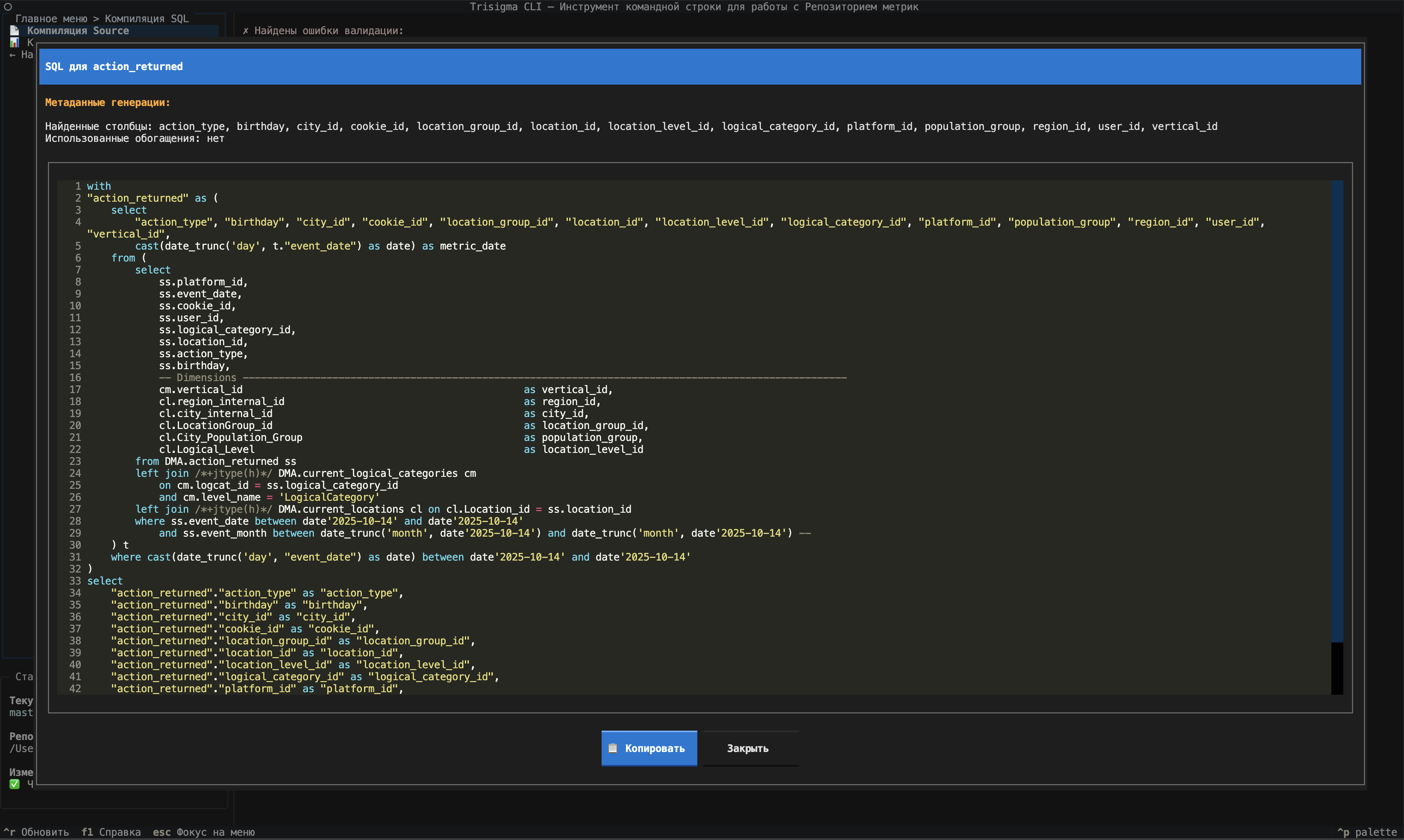Click Главное меню in the breadcrumb path
The image size is (1404, 840).
tap(52, 18)
